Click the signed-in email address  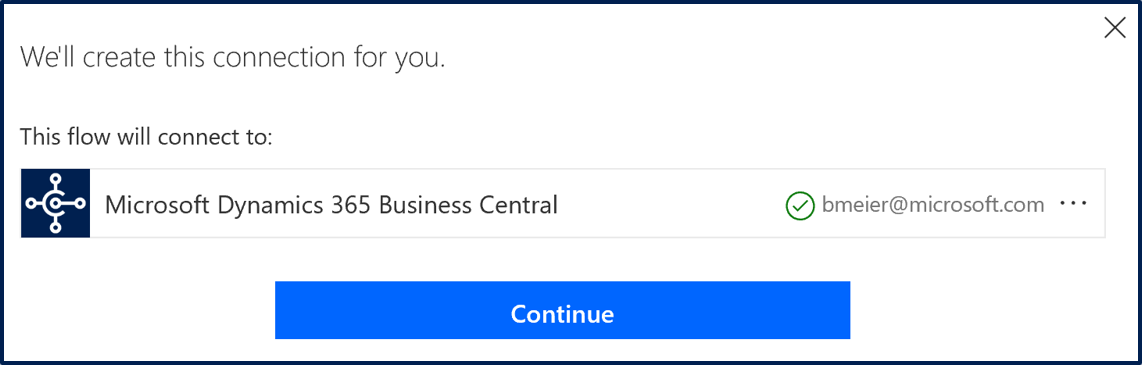(932, 205)
